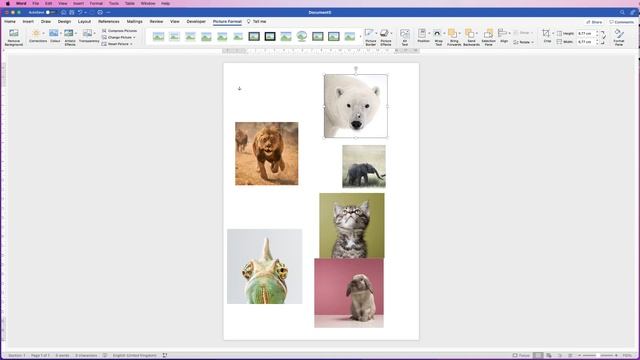Image resolution: width=640 pixels, height=360 pixels.
Task: Open the Comments pane button
Action: pyautogui.click(x=621, y=22)
